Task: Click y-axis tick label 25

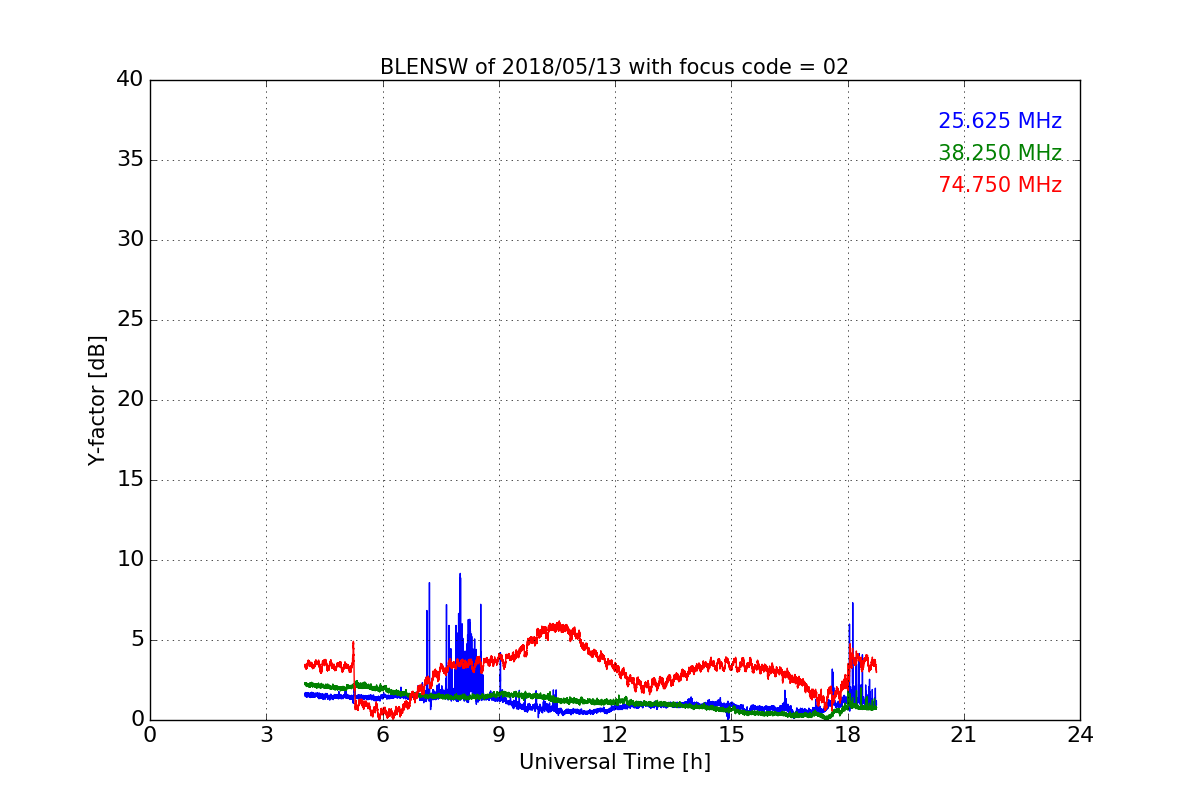Action: tap(130, 320)
